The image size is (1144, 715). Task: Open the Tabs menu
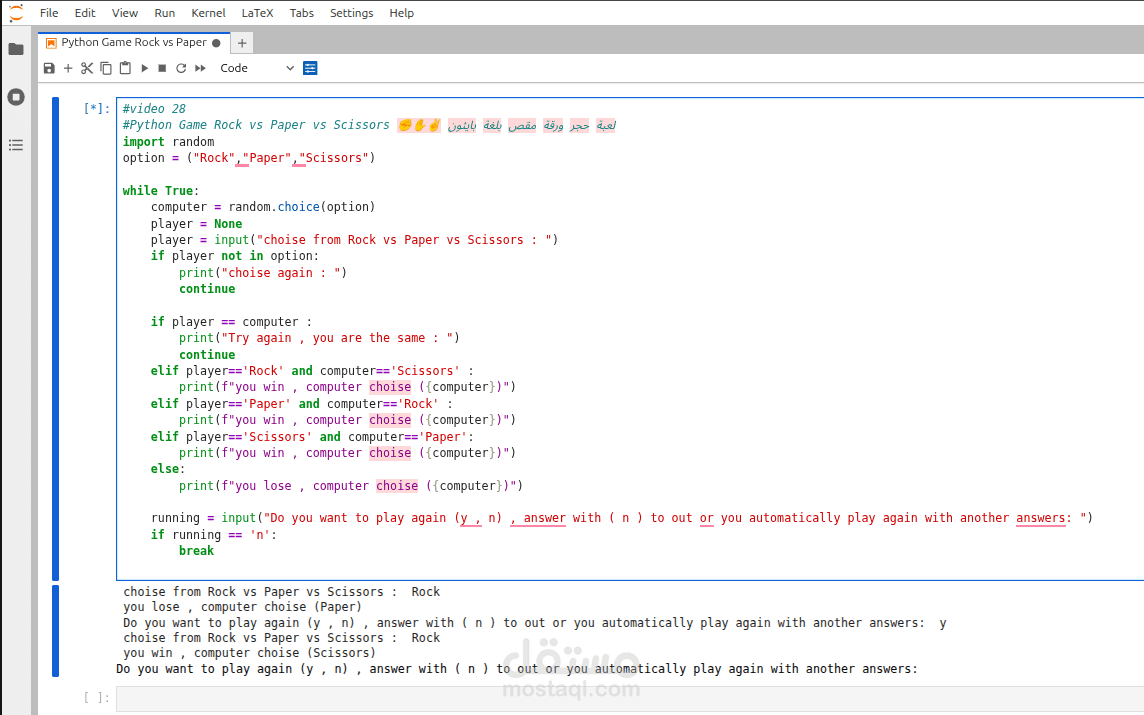(x=301, y=13)
